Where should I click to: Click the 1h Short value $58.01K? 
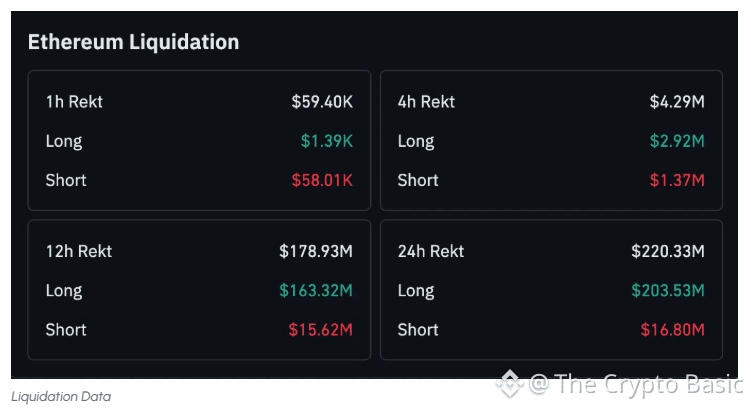click(x=322, y=180)
